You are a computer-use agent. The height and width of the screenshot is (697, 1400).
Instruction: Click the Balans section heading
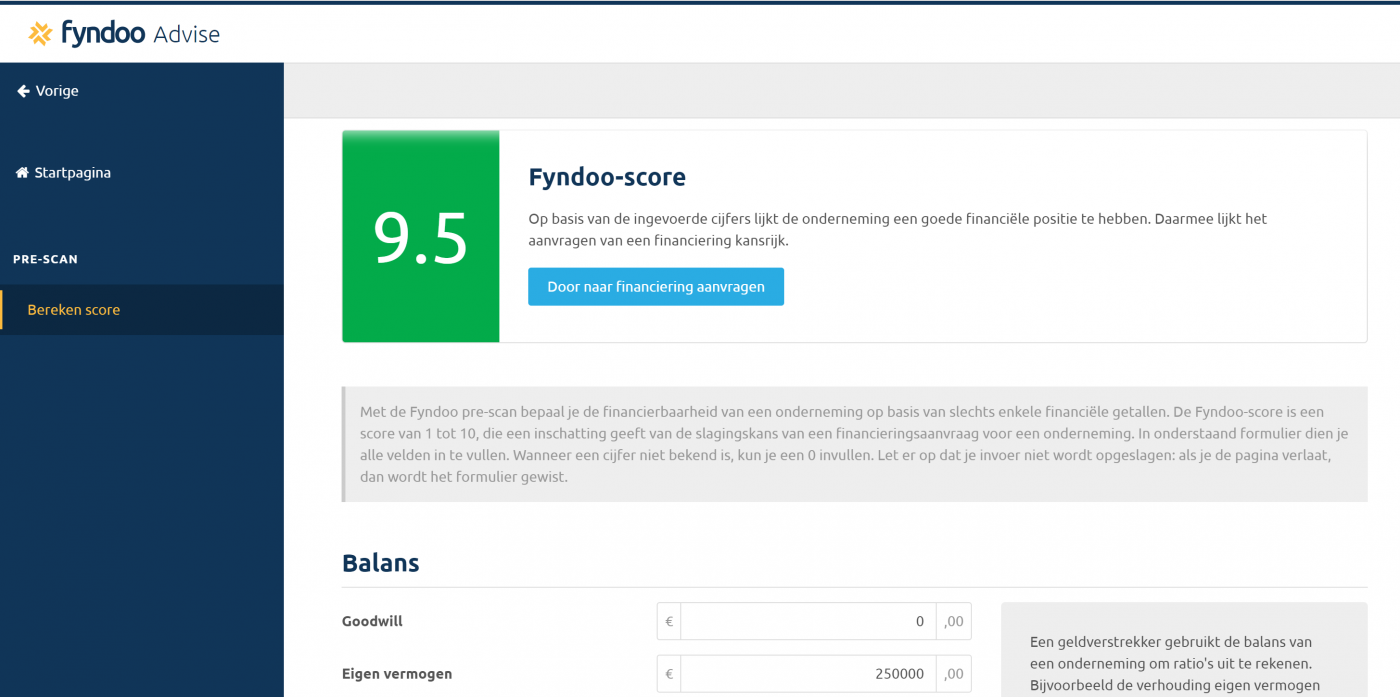tap(381, 563)
